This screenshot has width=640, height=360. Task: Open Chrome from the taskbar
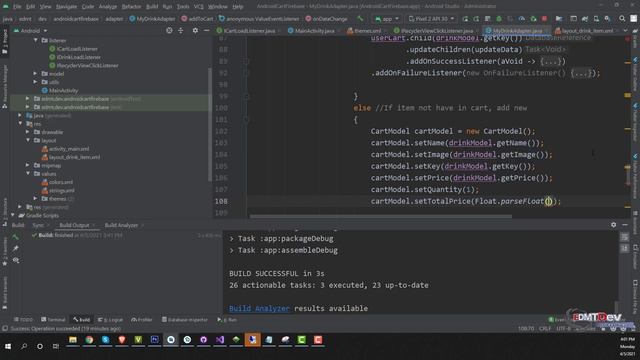coord(89,340)
